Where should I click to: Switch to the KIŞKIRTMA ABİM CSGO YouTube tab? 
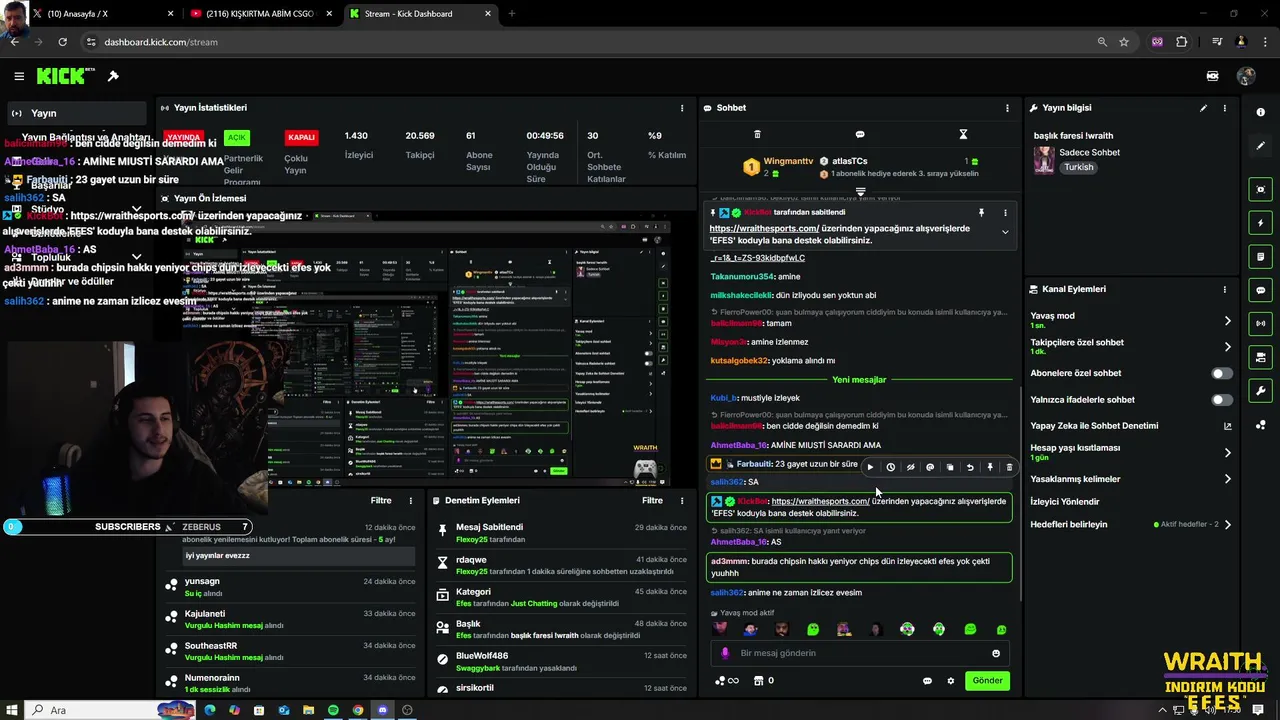tap(260, 14)
